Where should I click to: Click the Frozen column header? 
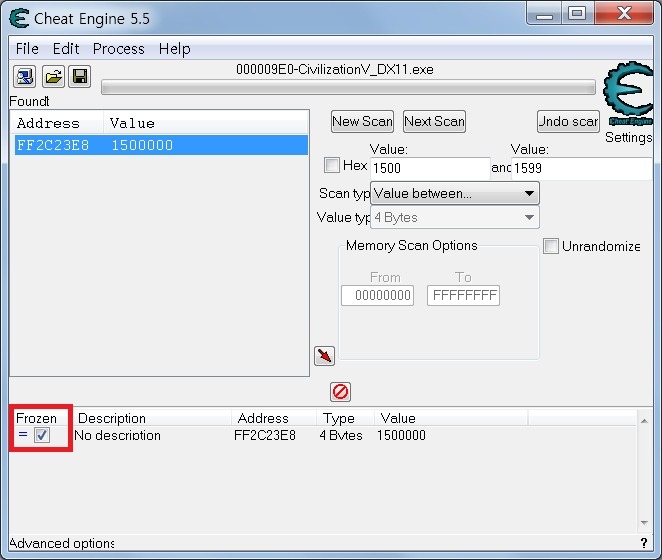36,418
